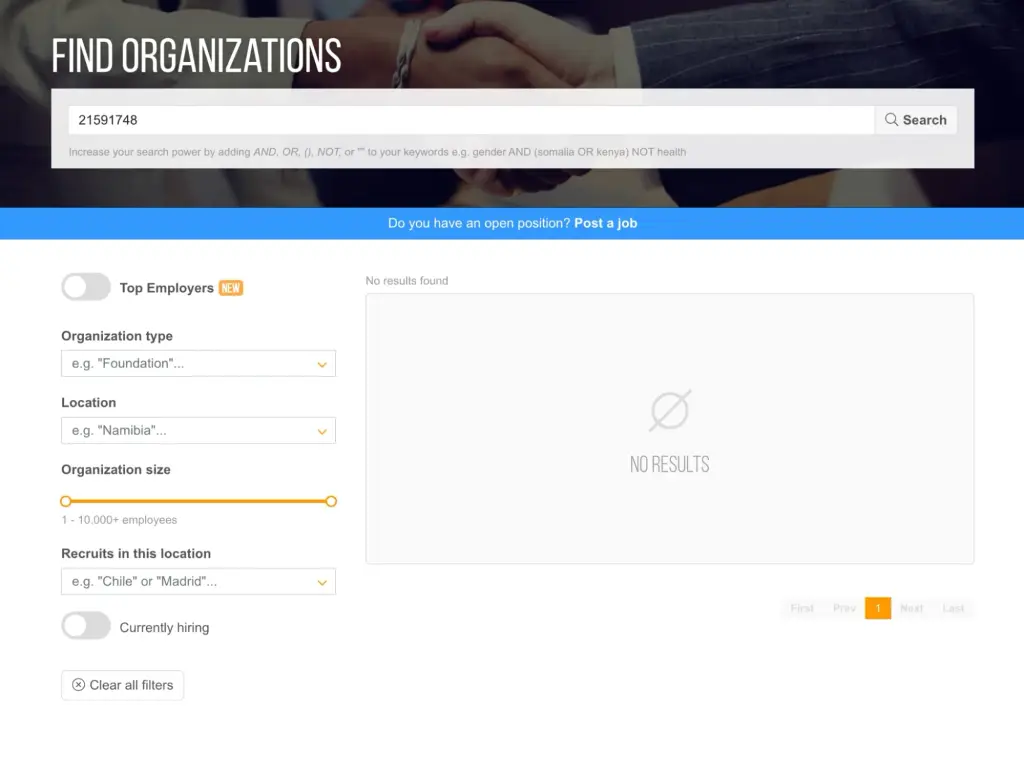Click the "1 - 10,000+ employees" range text
The height and width of the screenshot is (768, 1024).
(120, 520)
